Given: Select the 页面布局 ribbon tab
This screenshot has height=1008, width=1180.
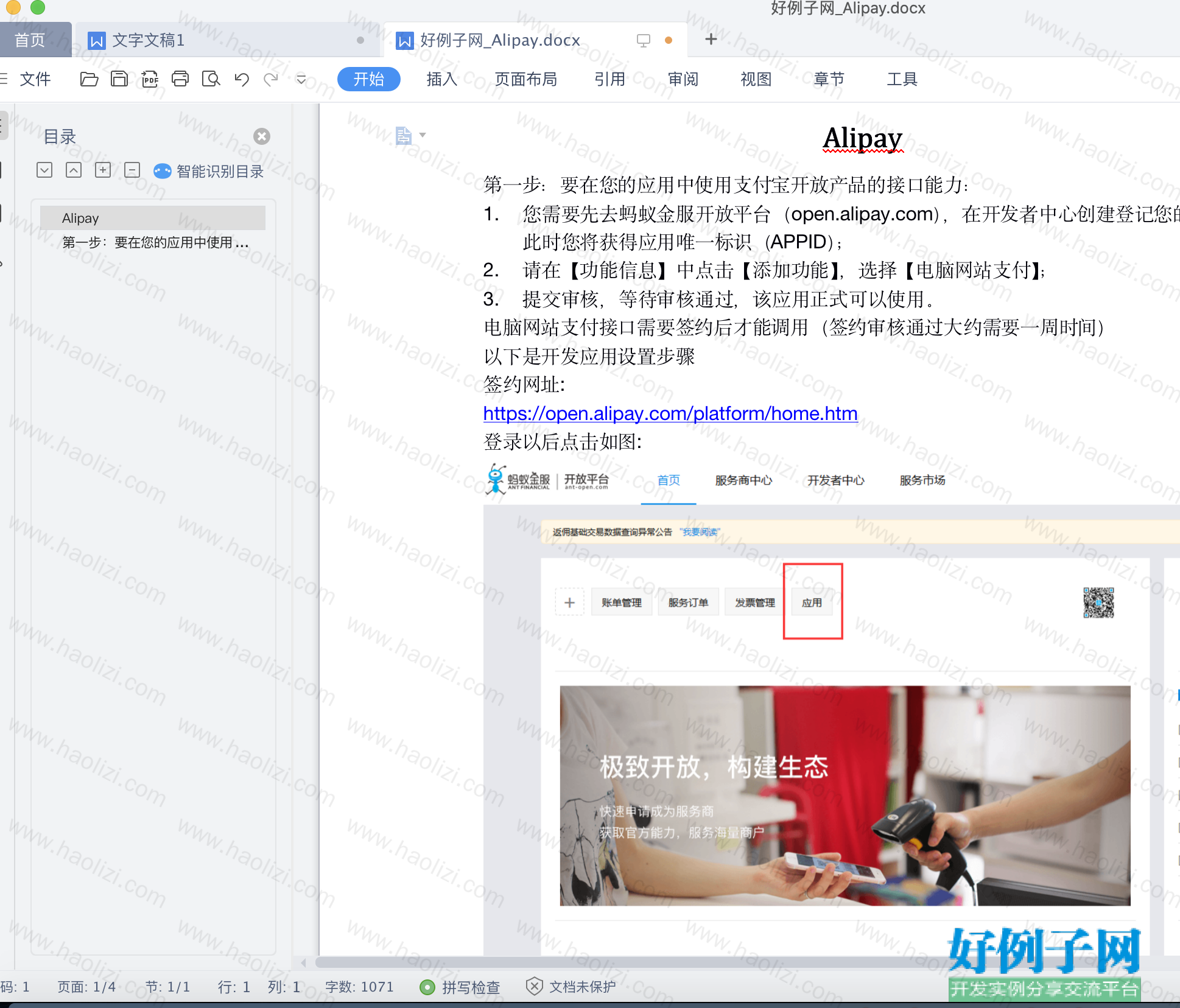Looking at the screenshot, I should (x=525, y=79).
